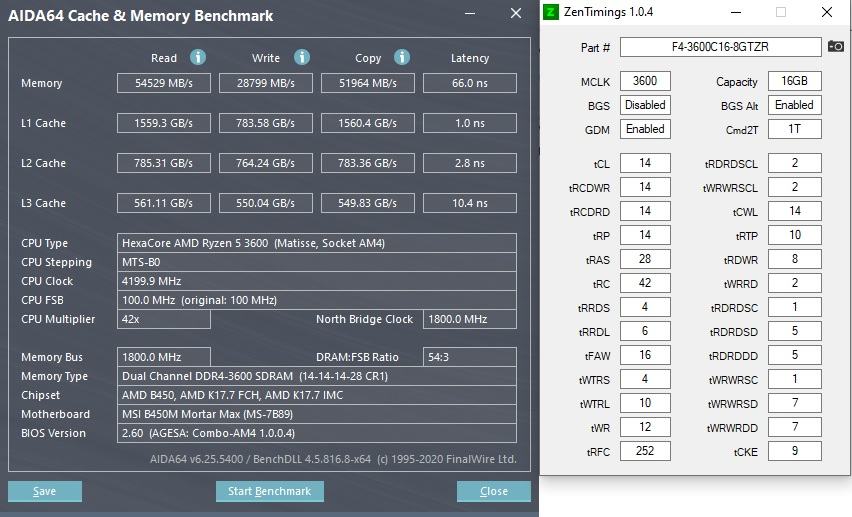Close the ZenTimings window
852x517 pixels.
(x=826, y=12)
